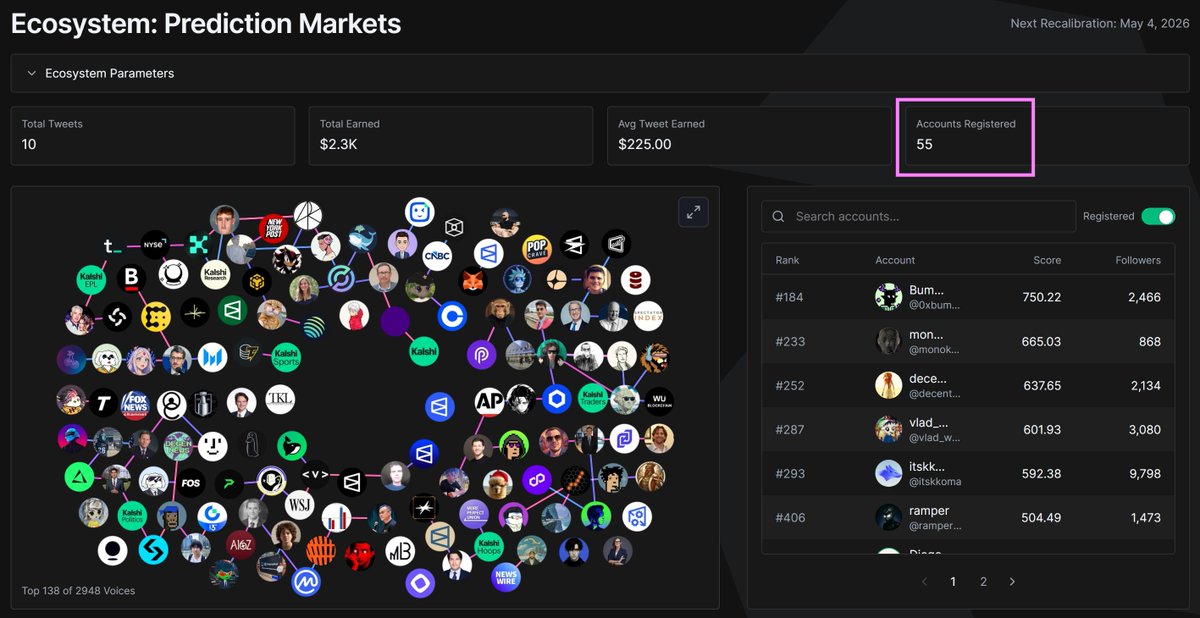Viewport: 1200px width, 618px height.
Task: Open the New York Post bubble
Action: [273, 229]
